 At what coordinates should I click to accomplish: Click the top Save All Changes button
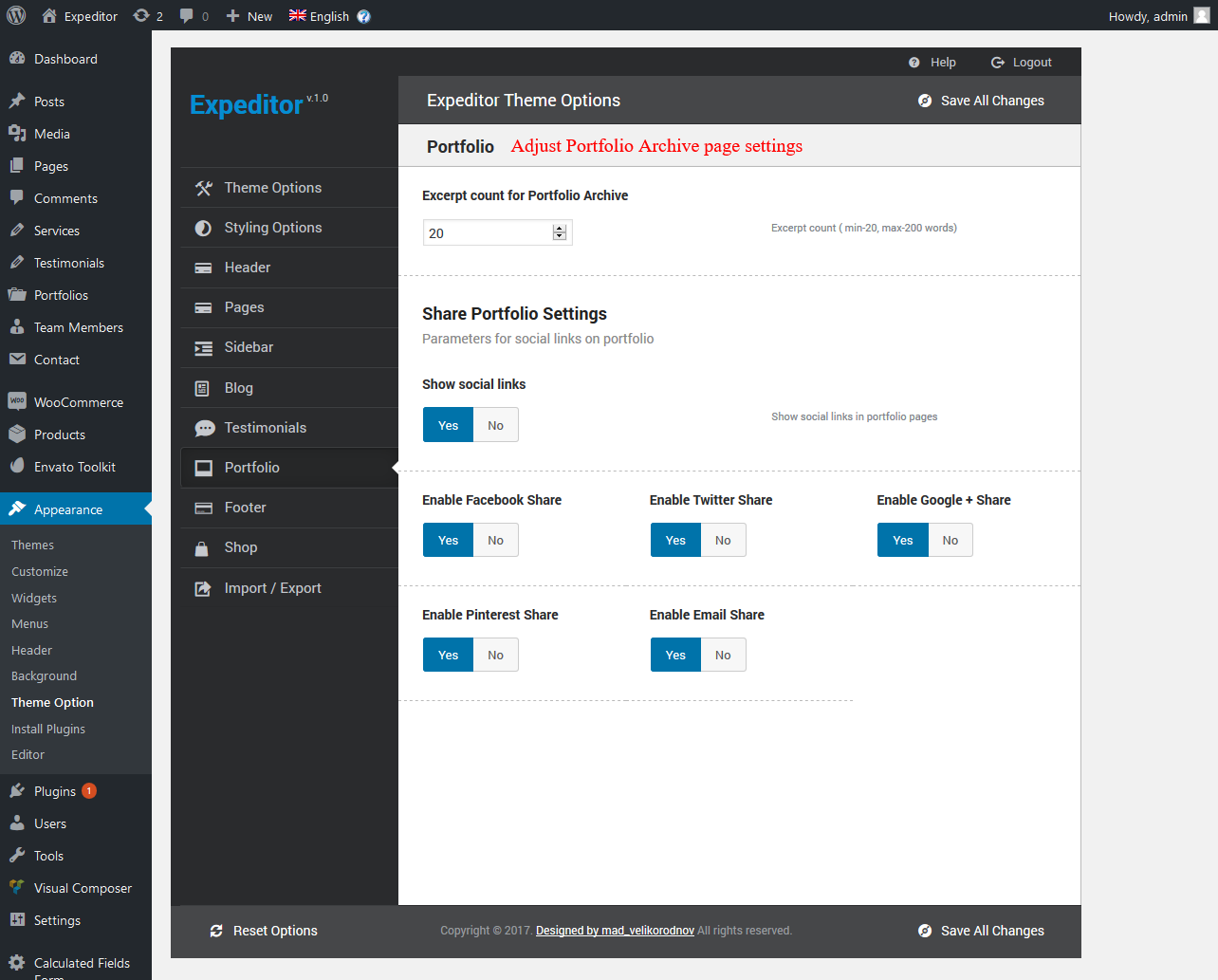[981, 101]
